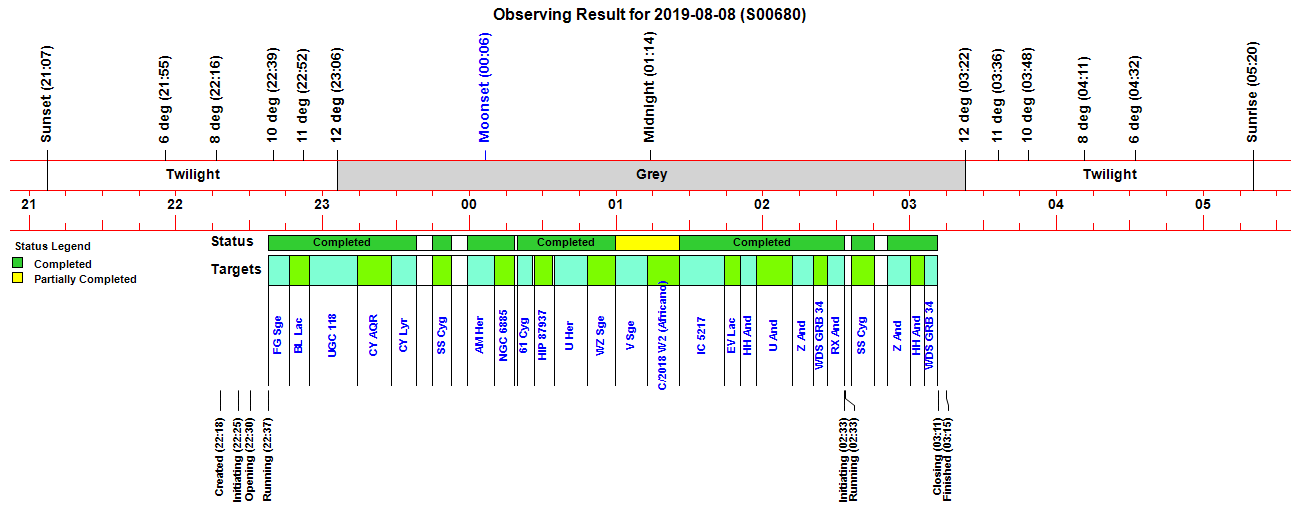Select the HIP 87937 target label

tap(542, 333)
